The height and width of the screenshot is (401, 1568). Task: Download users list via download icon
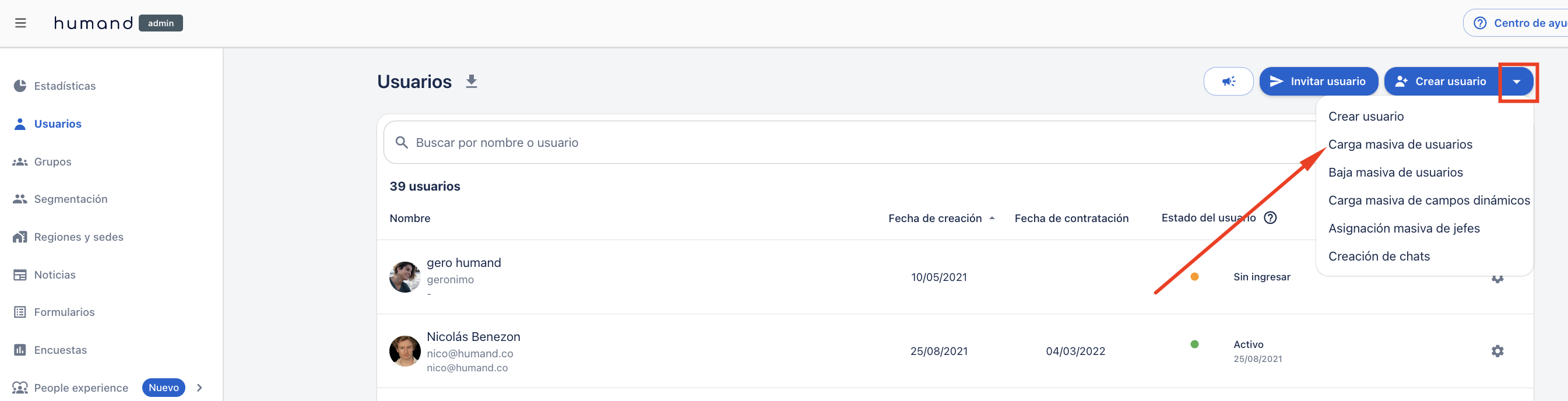[471, 82]
